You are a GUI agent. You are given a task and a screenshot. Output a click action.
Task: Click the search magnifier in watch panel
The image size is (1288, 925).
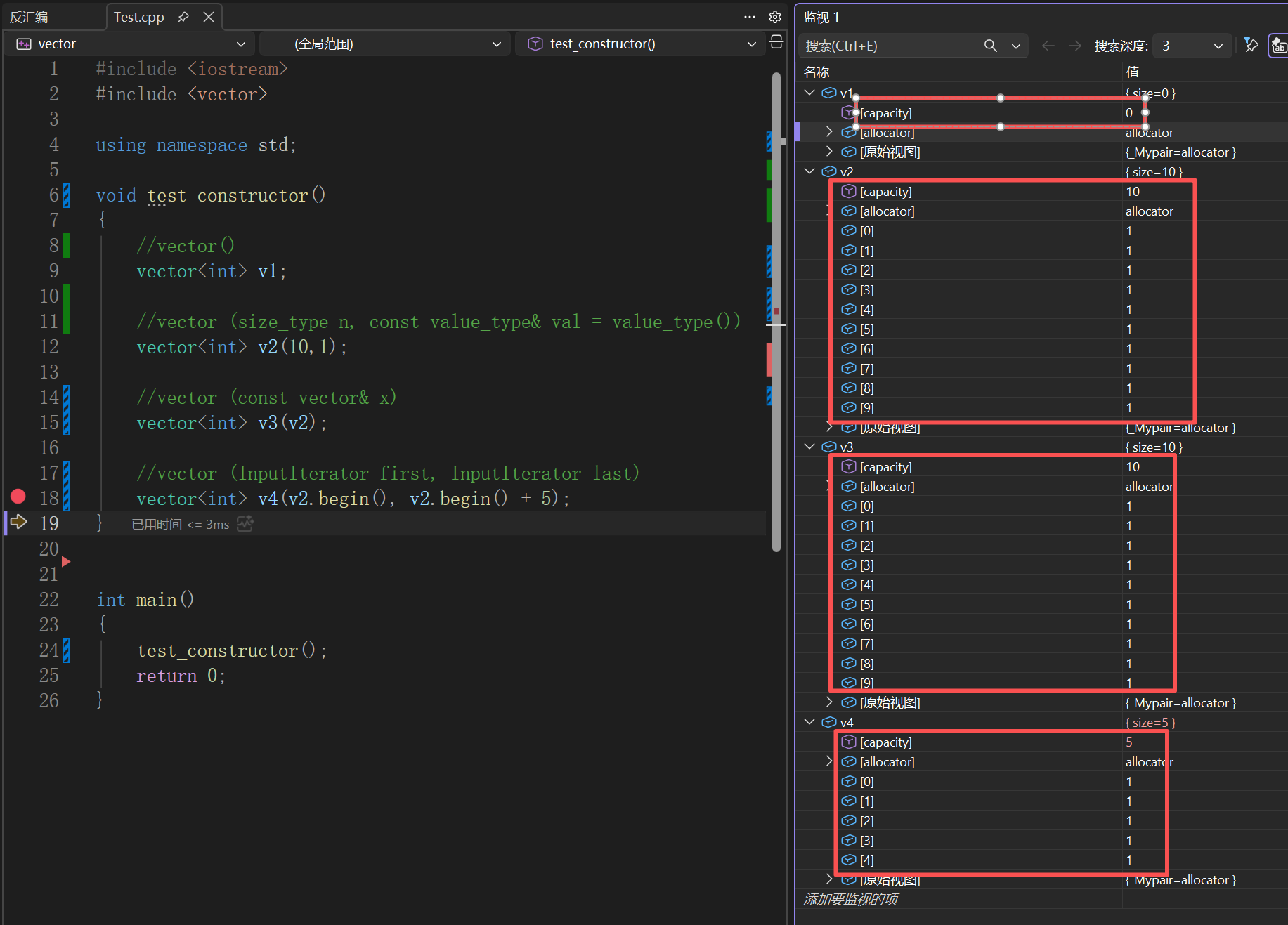(x=991, y=46)
